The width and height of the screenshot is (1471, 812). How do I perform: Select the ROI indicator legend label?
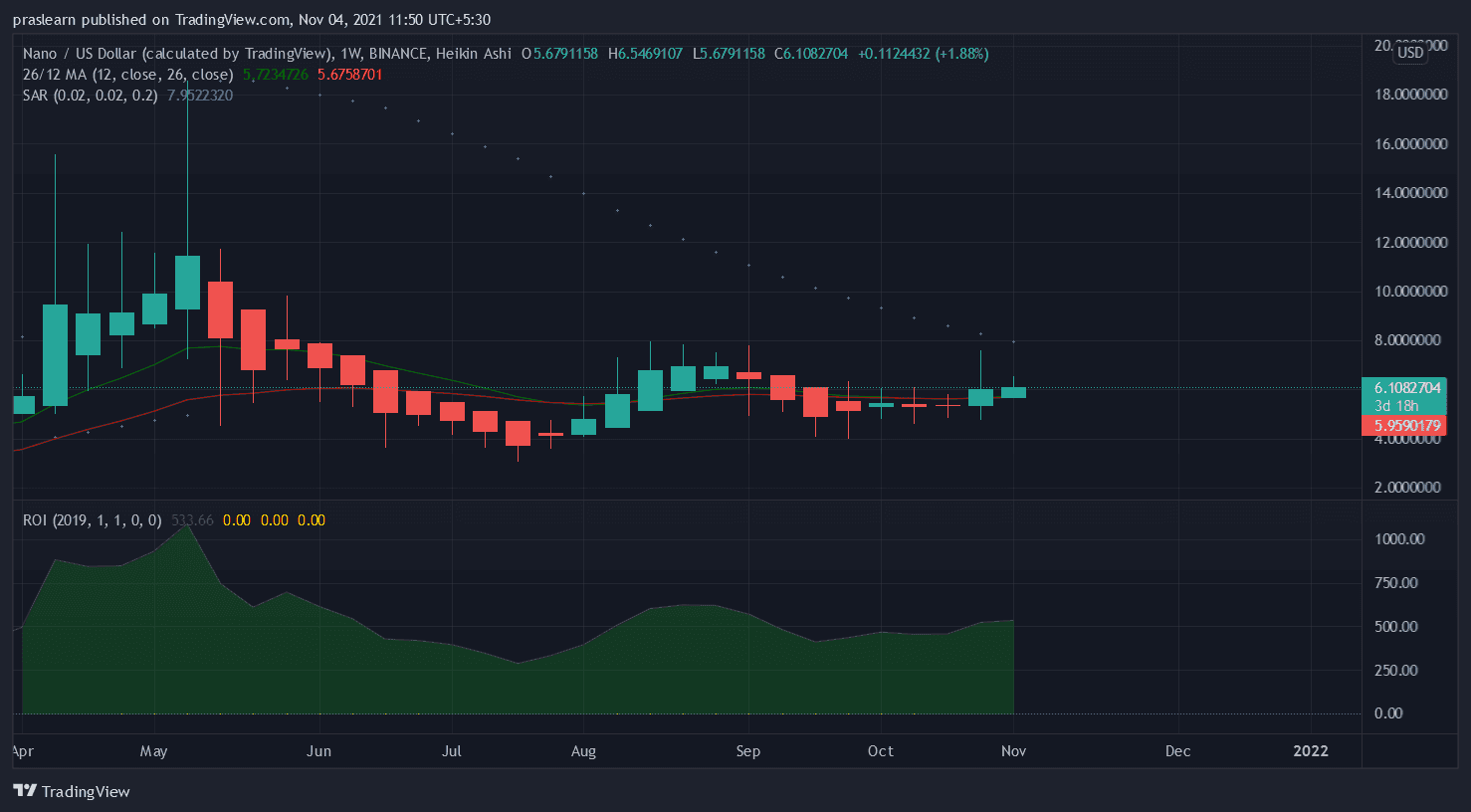tap(92, 520)
